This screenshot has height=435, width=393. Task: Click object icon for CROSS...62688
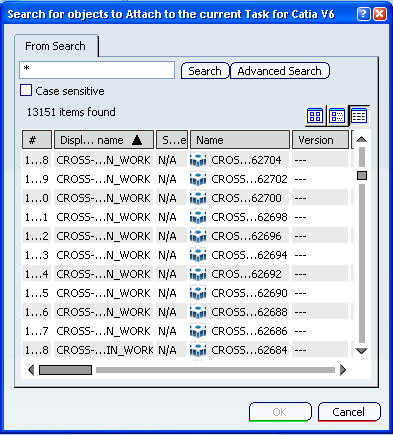pyautogui.click(x=198, y=312)
